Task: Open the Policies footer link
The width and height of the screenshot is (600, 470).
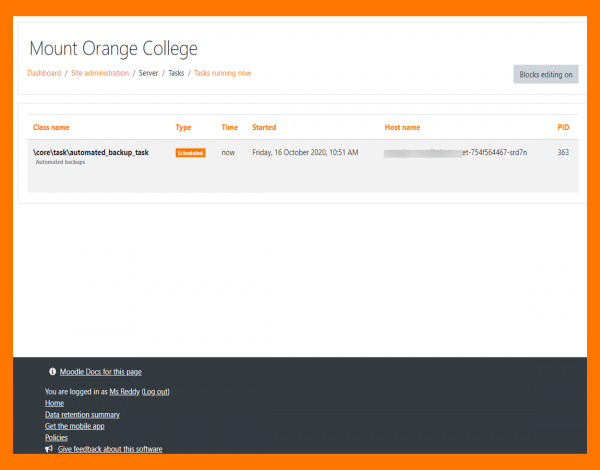Action: [x=57, y=438]
